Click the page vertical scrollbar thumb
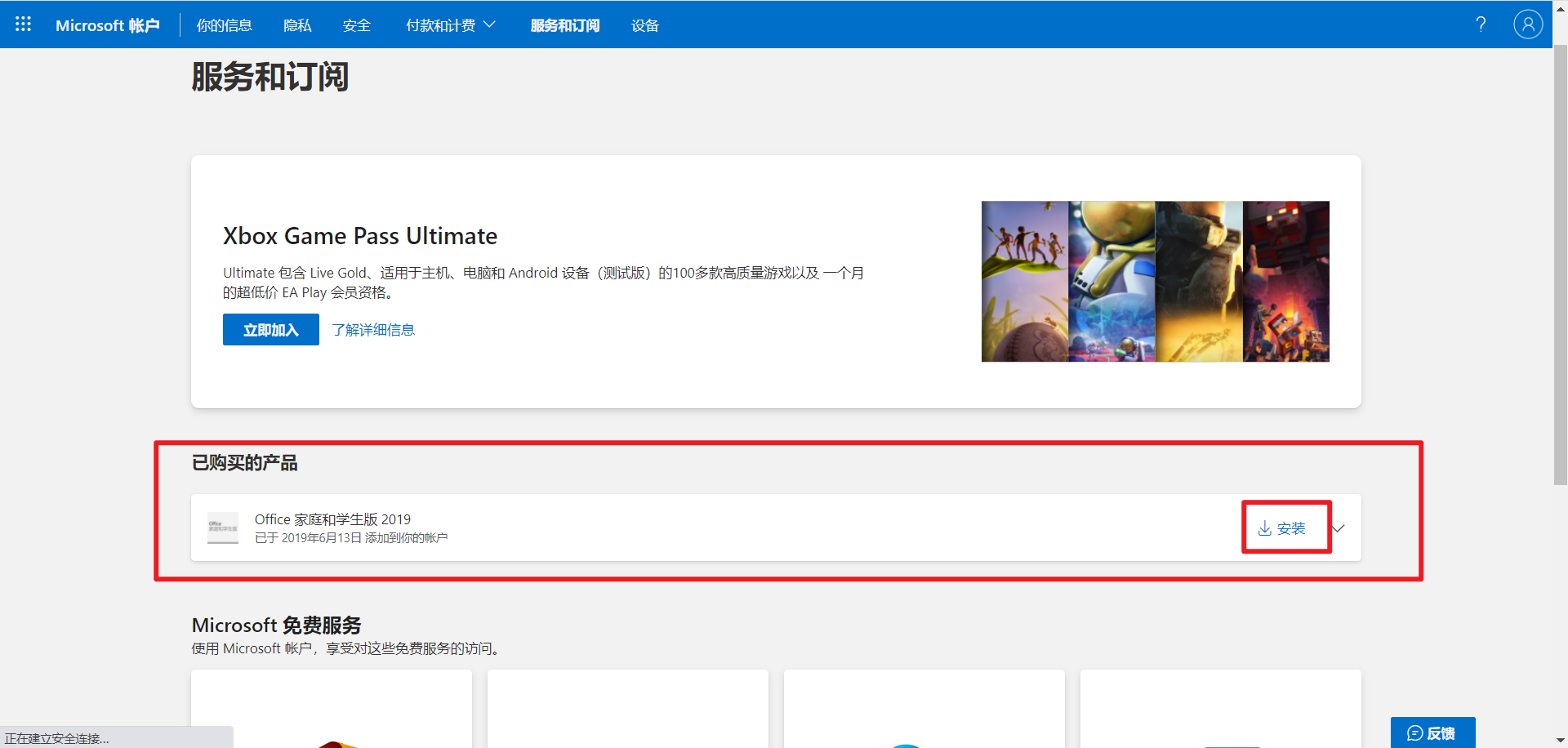Image resolution: width=1568 pixels, height=748 pixels. [1560, 265]
